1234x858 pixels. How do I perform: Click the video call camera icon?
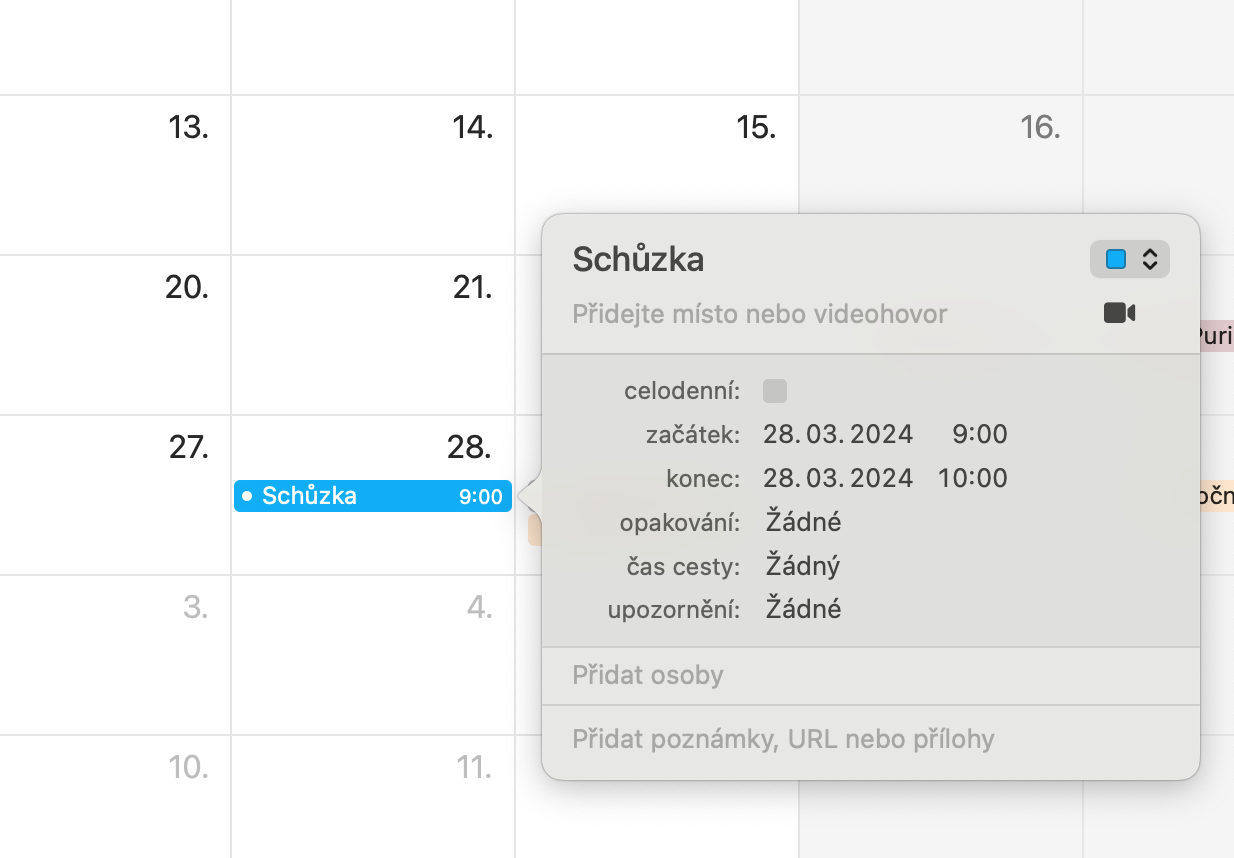click(1119, 314)
